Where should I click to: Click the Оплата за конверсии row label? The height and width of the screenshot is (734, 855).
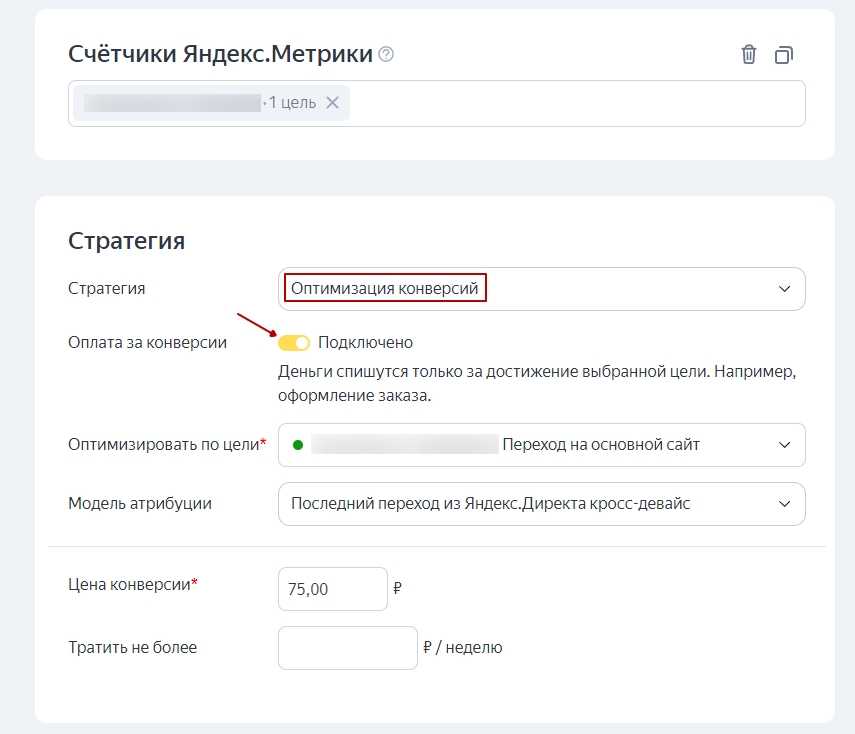coord(147,343)
